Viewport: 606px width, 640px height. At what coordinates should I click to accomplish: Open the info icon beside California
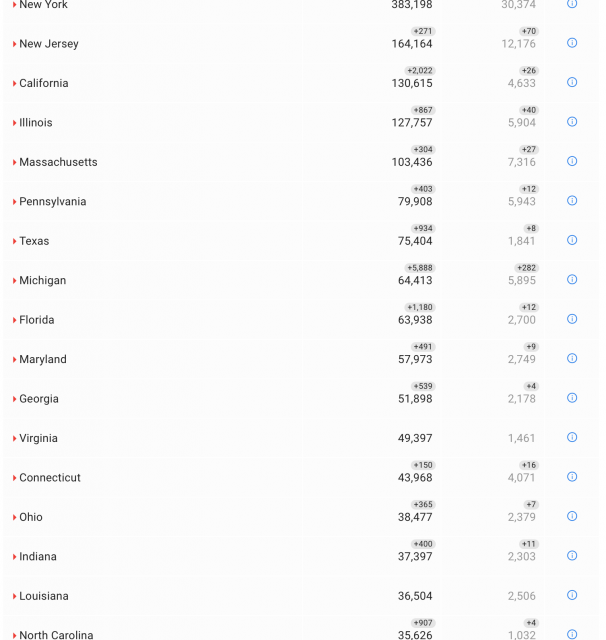coord(572,82)
